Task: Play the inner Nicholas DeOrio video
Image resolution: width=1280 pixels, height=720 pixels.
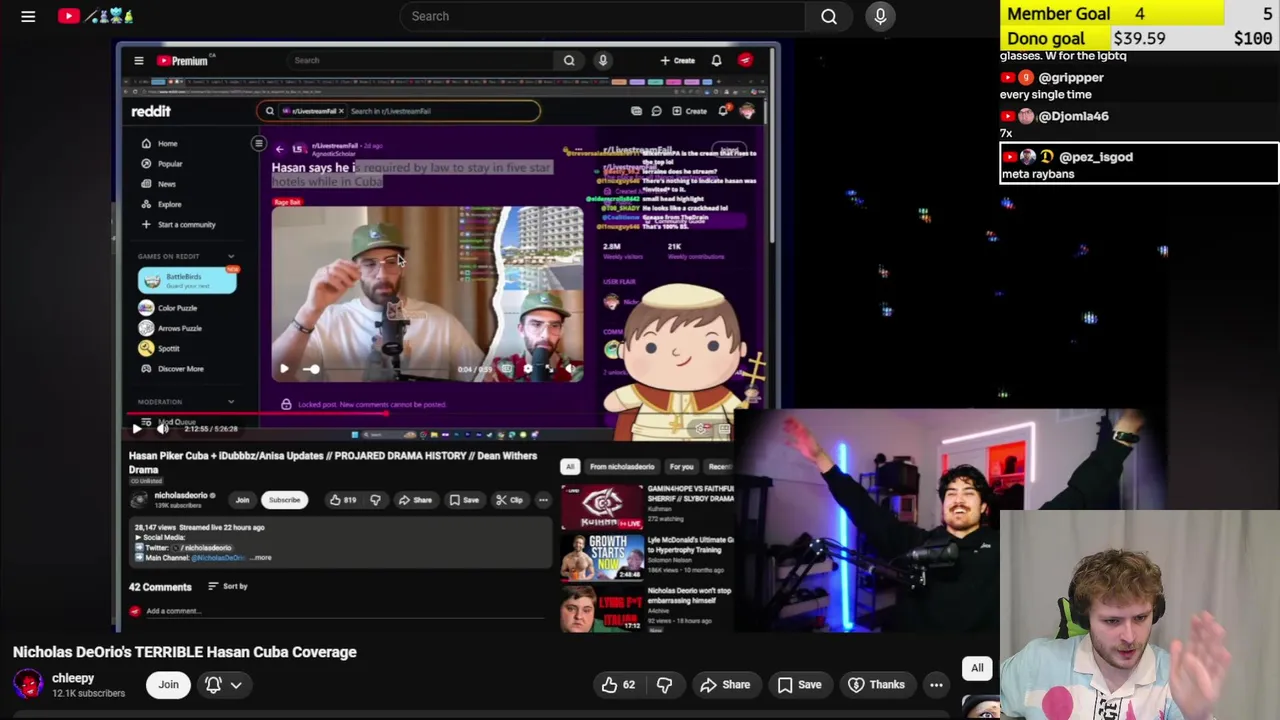Action: pos(137,429)
